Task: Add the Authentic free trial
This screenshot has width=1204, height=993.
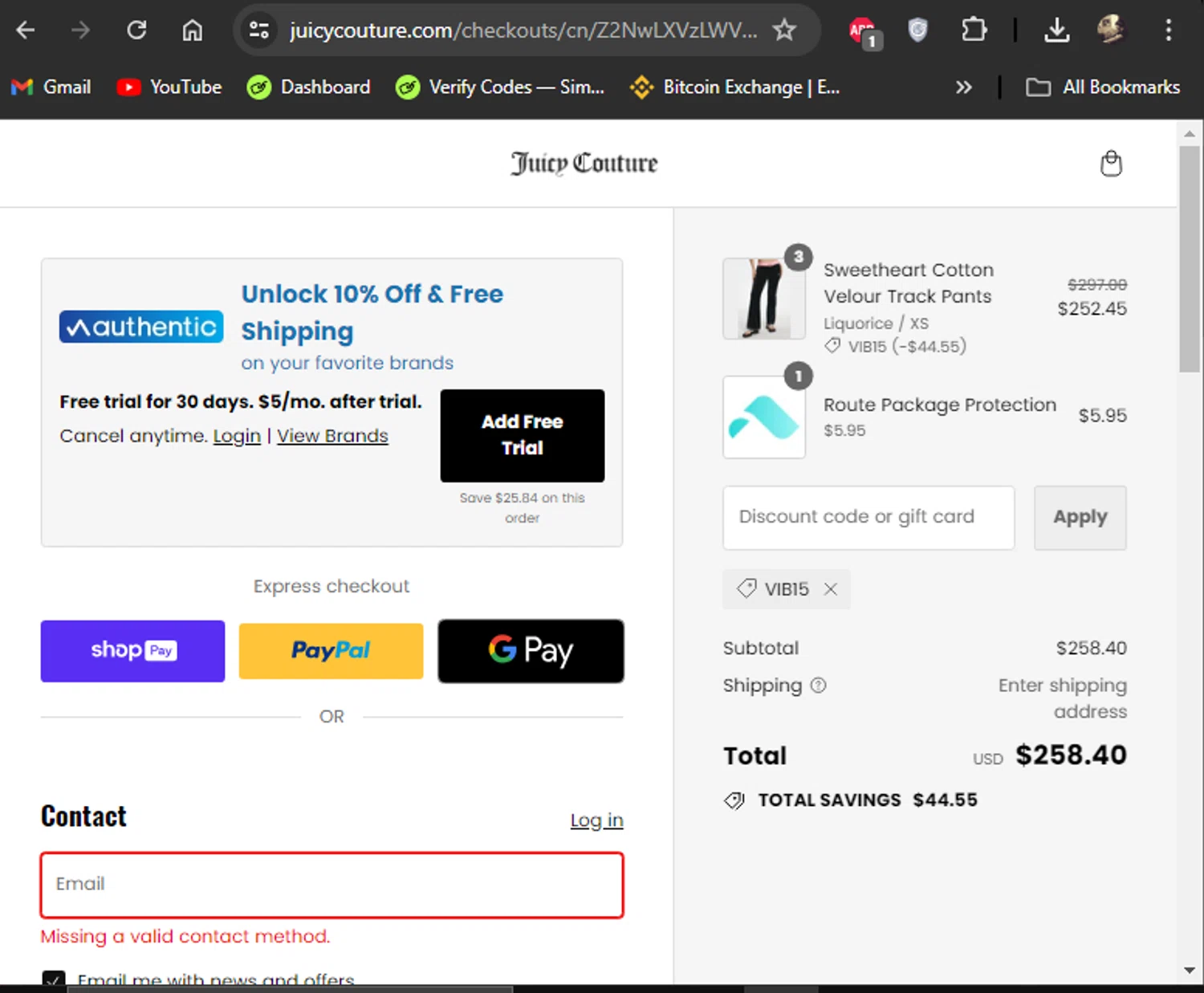Action: click(523, 435)
